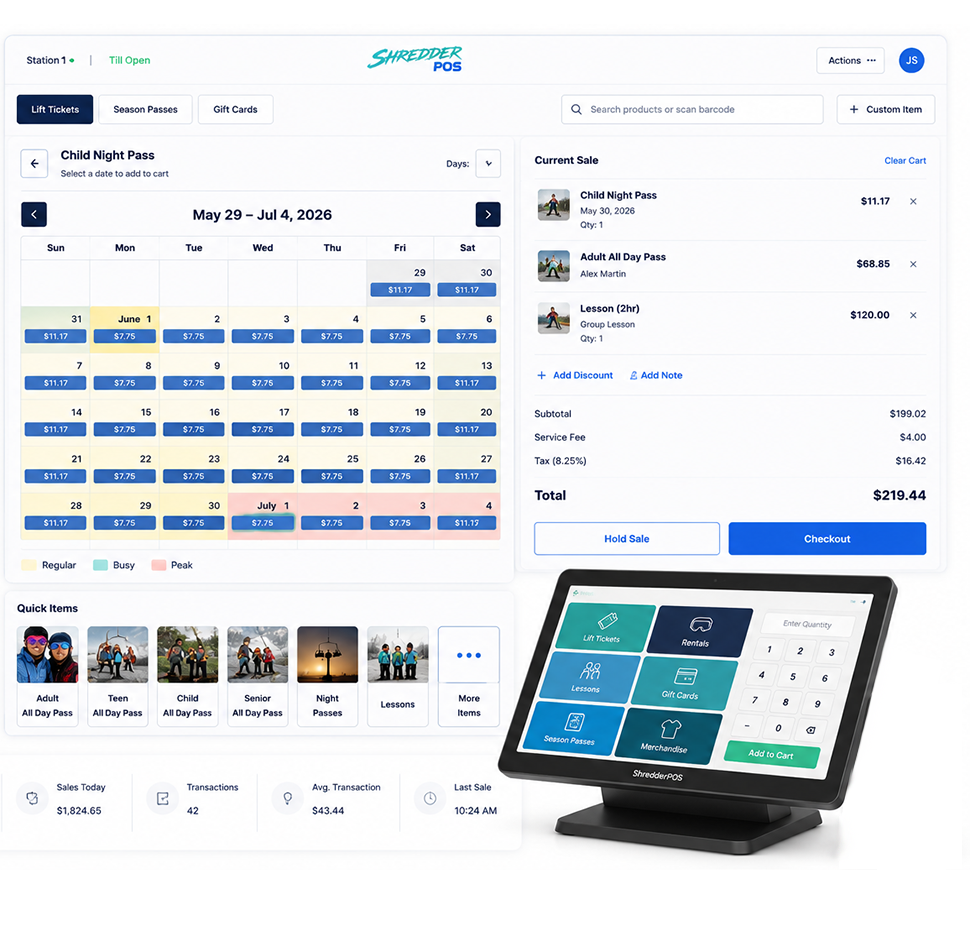The width and height of the screenshot is (970, 926).
Task: Show previous calendar date range
Action: coord(34,215)
